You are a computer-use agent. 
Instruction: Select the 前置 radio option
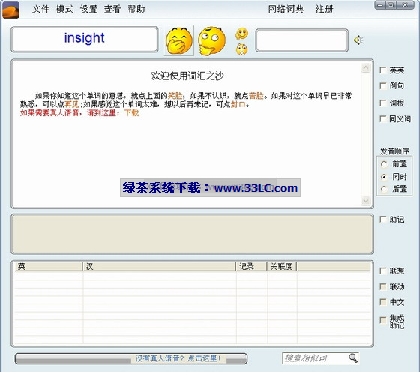click(x=384, y=164)
